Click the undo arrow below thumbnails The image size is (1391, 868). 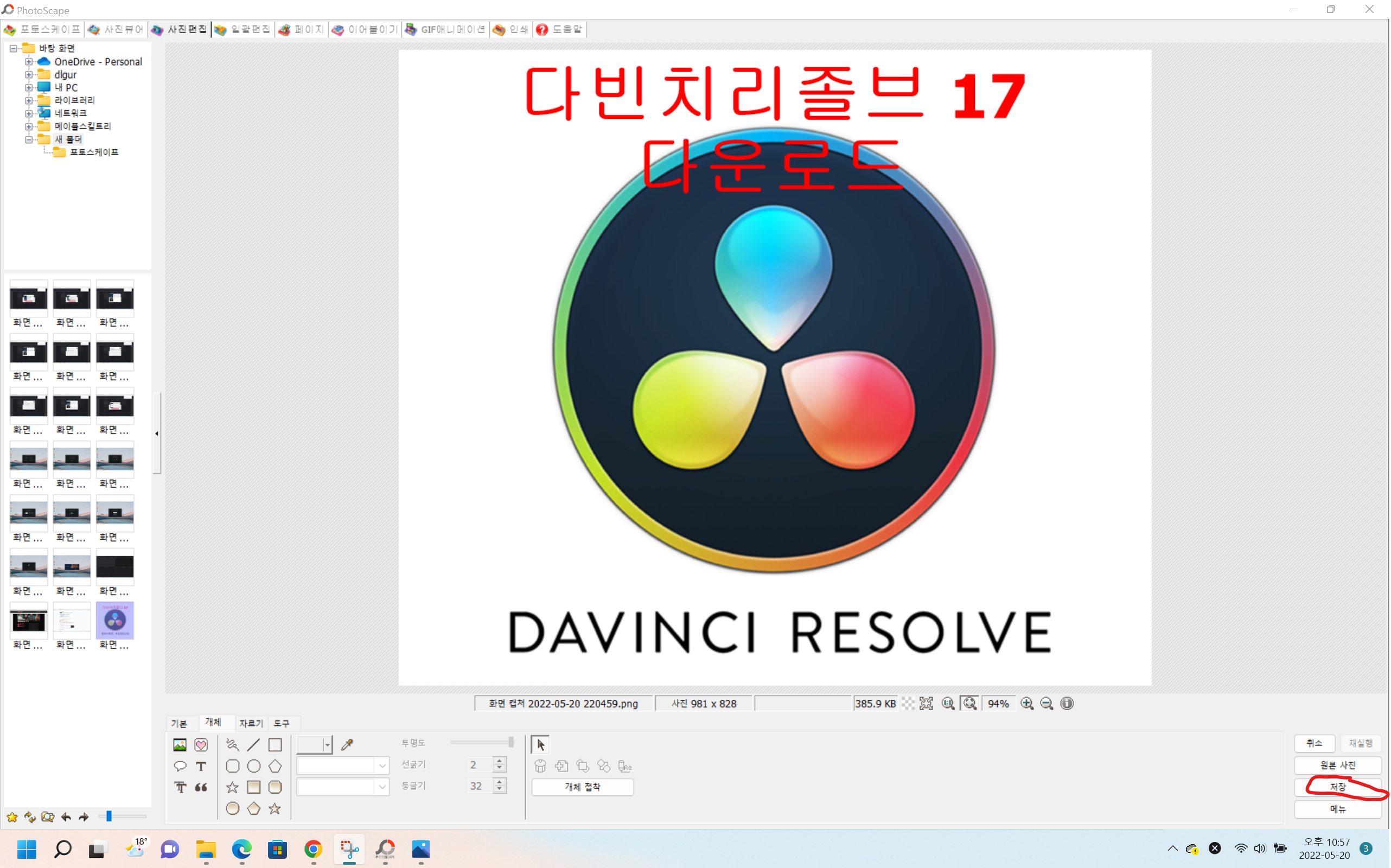[x=66, y=817]
